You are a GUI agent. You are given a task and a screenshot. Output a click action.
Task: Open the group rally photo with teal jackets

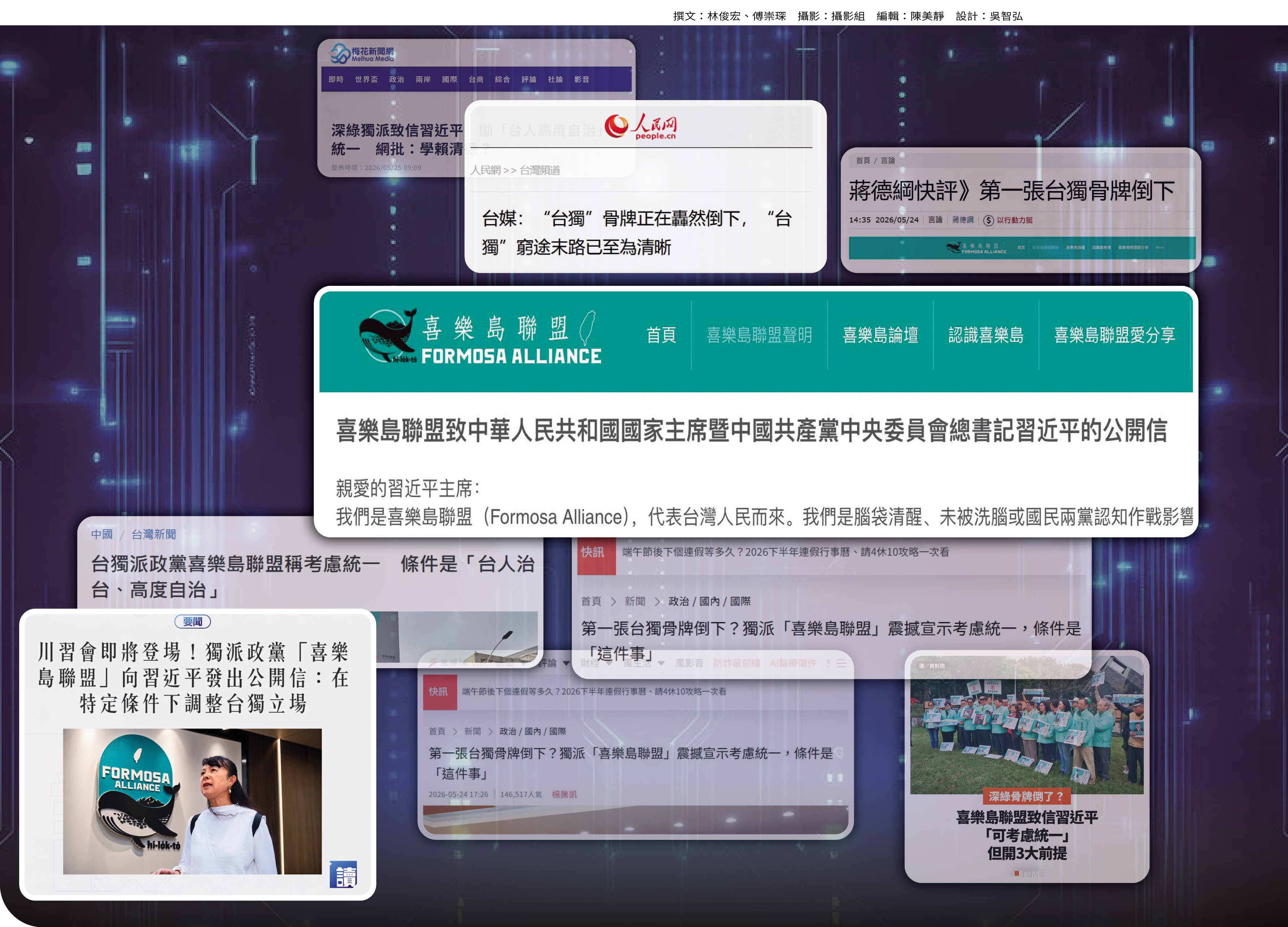click(1027, 725)
